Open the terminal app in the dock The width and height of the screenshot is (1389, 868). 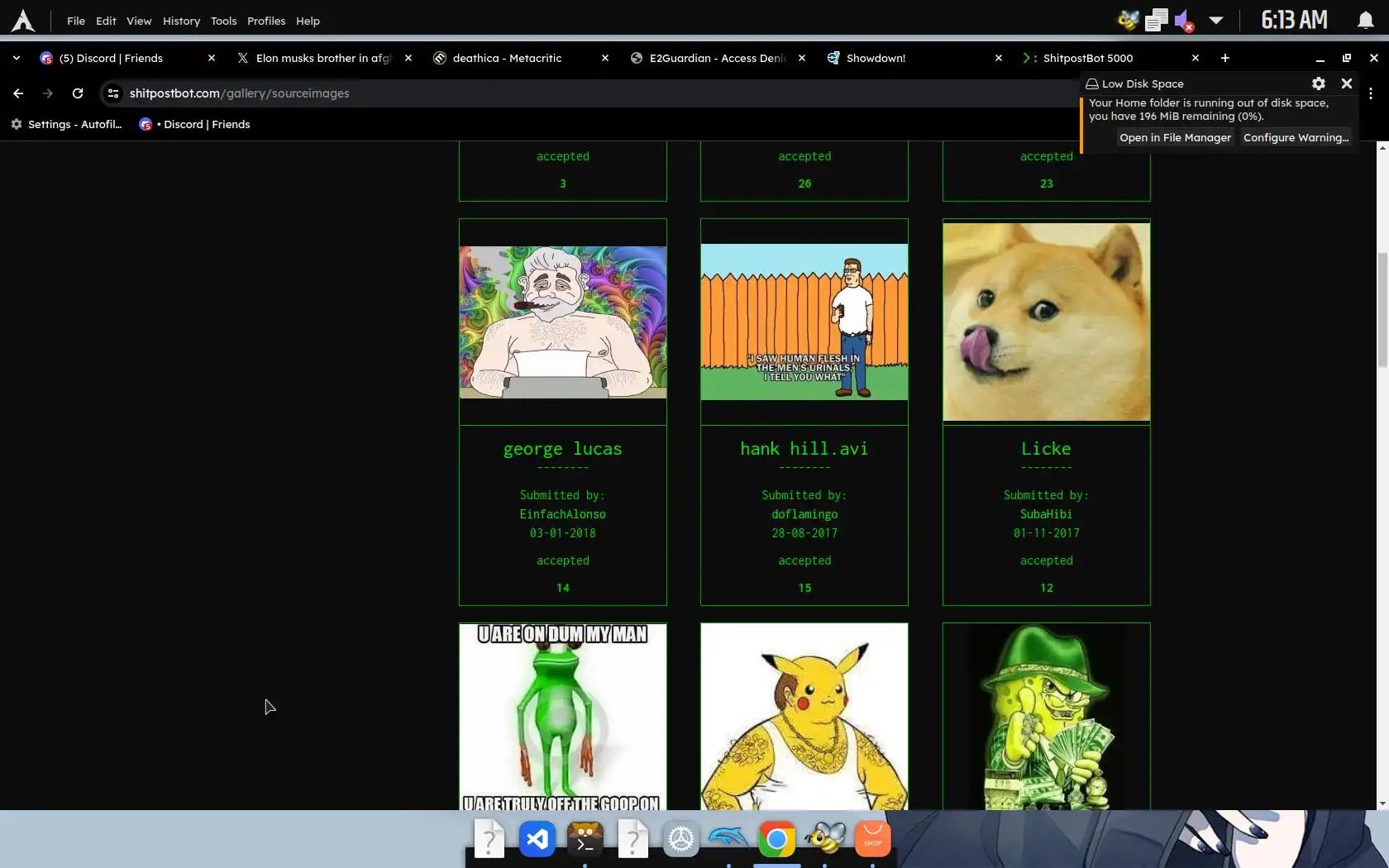point(585,840)
